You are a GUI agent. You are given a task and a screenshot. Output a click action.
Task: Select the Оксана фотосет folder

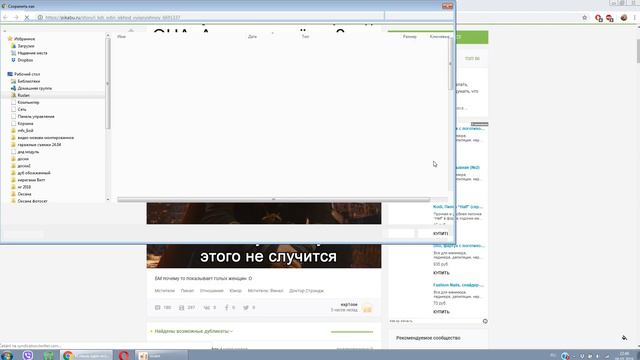[32, 201]
